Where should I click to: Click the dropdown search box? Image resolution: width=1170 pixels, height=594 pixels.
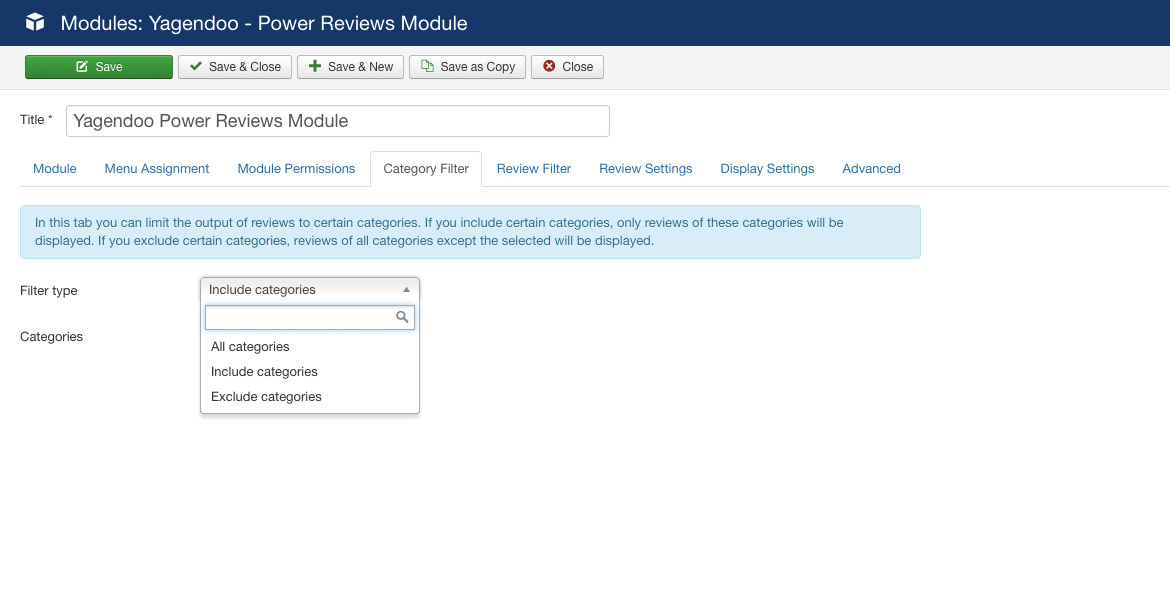pyautogui.click(x=302, y=317)
